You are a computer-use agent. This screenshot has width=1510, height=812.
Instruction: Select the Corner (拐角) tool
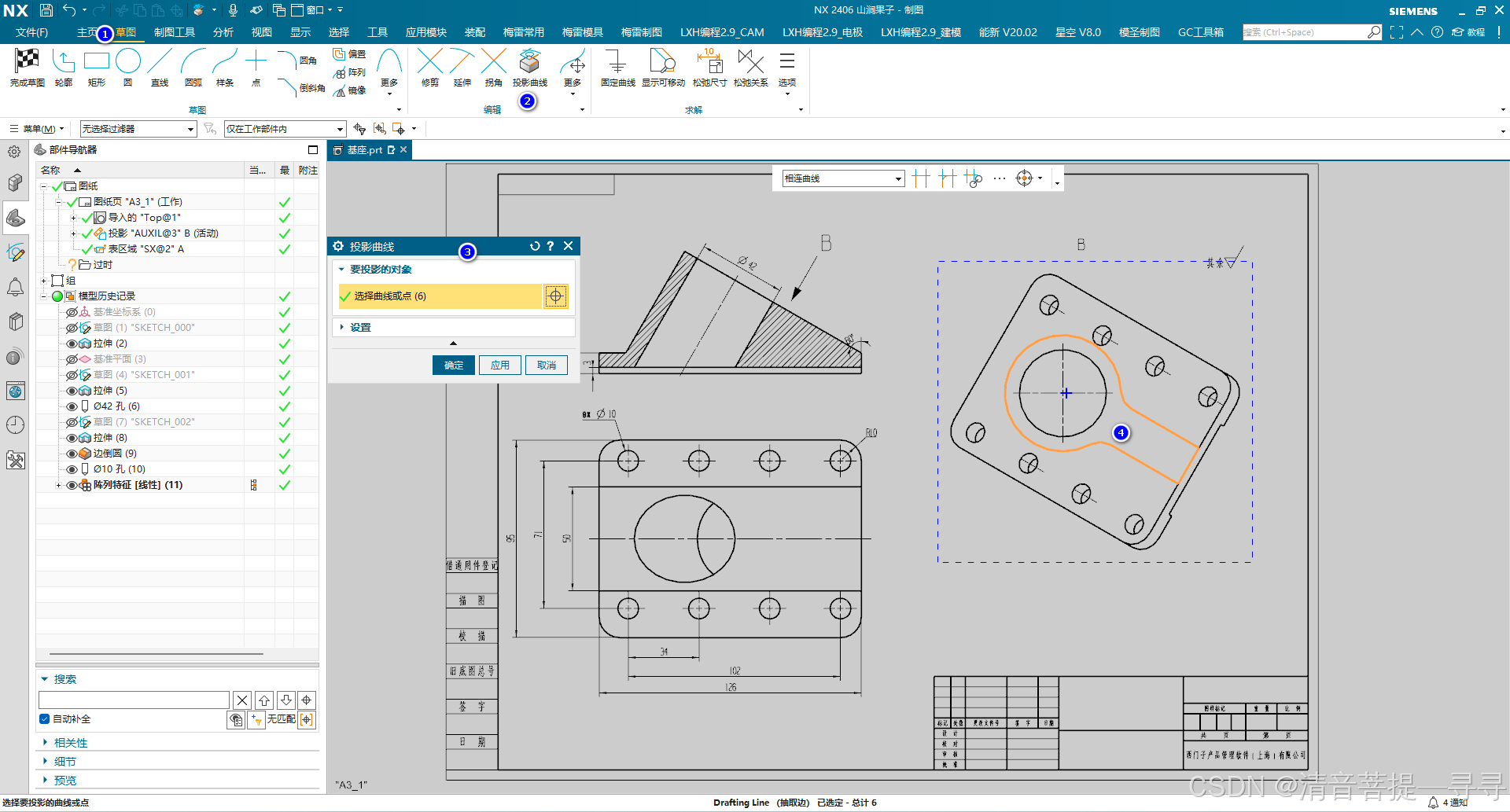pyautogui.click(x=494, y=61)
